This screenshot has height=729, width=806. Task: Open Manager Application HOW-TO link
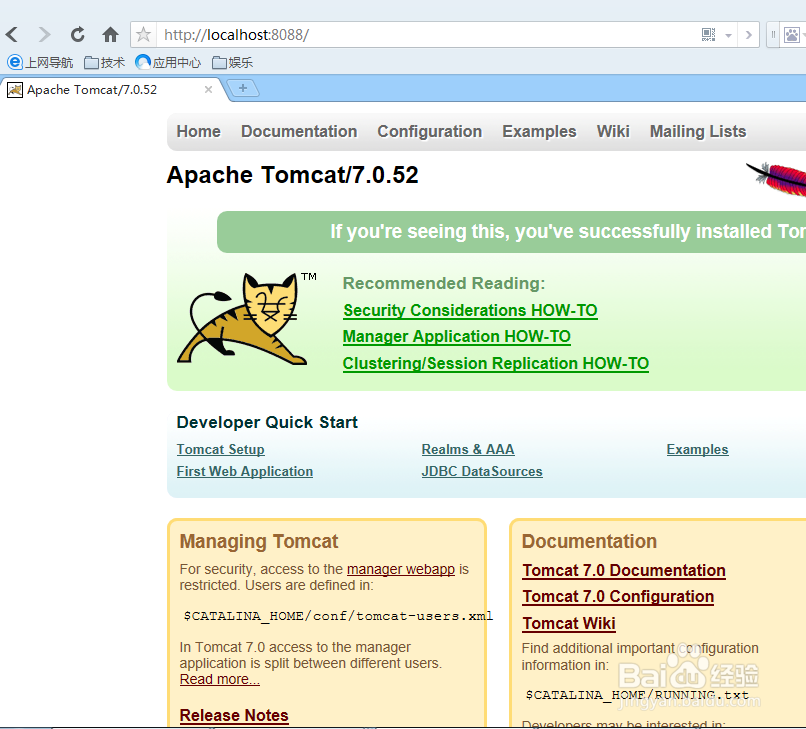(x=456, y=337)
